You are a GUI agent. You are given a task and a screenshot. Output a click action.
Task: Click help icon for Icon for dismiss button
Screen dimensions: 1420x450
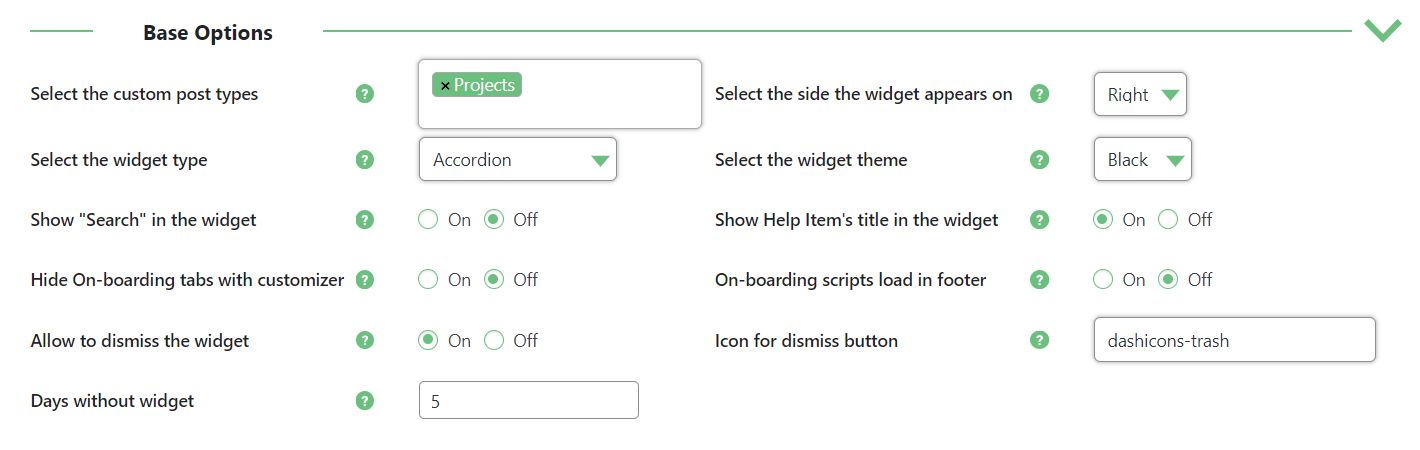tap(1040, 340)
